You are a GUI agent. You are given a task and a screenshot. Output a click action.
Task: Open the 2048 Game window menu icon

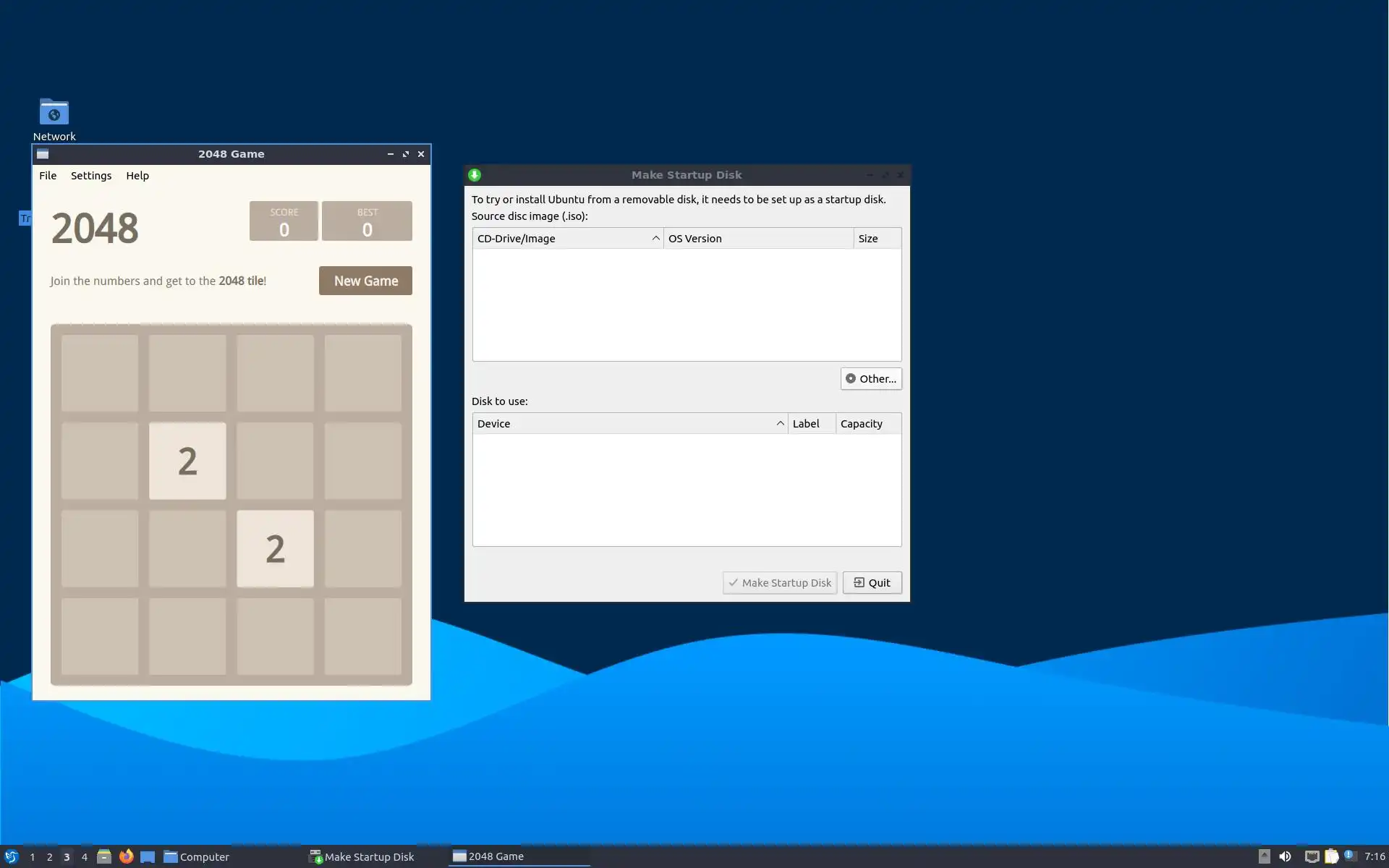coord(43,154)
